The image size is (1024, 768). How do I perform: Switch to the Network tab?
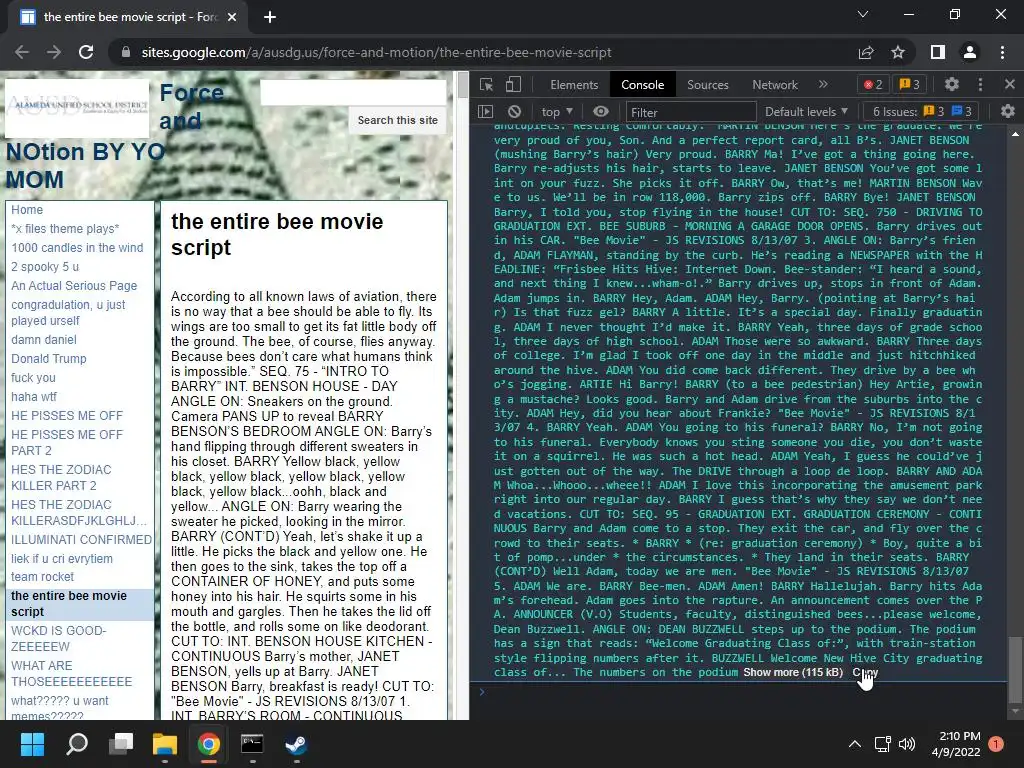pos(775,85)
